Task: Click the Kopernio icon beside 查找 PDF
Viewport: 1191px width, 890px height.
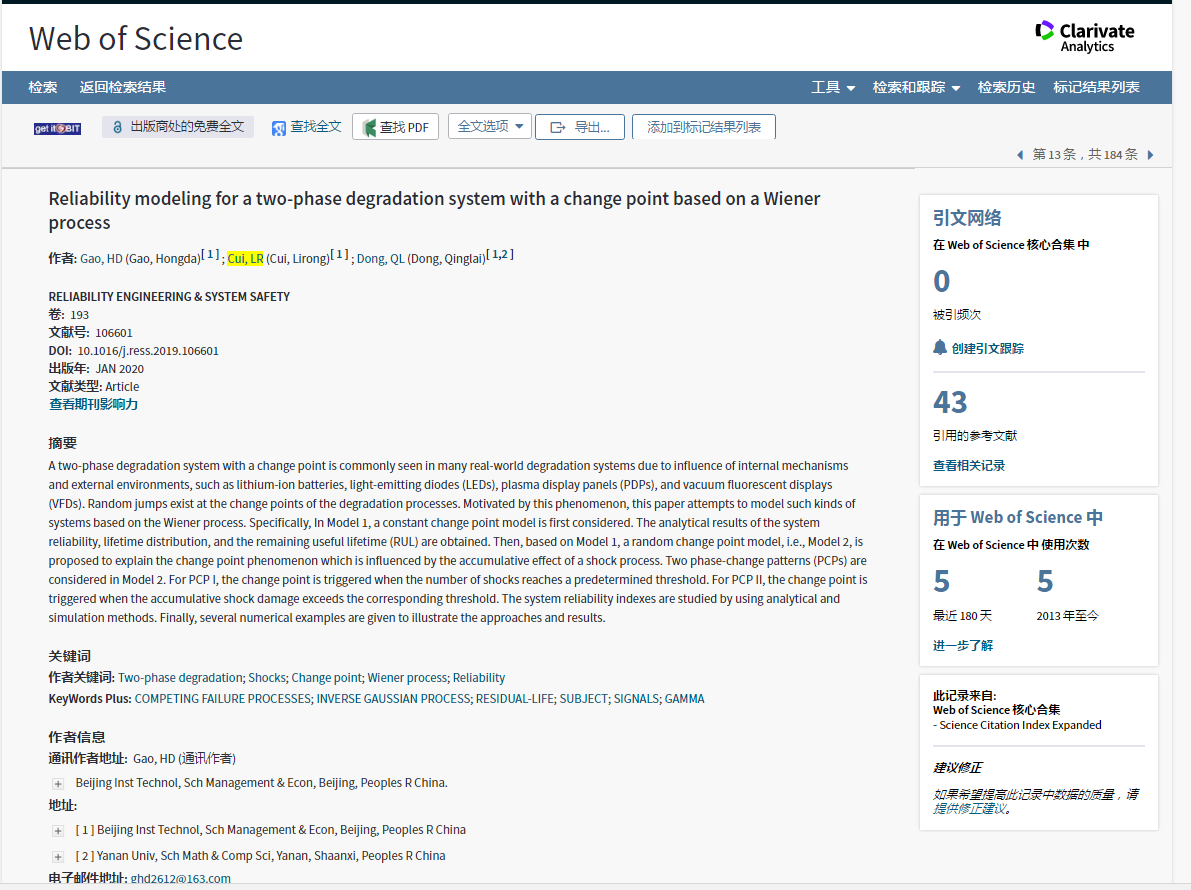Action: [x=370, y=128]
